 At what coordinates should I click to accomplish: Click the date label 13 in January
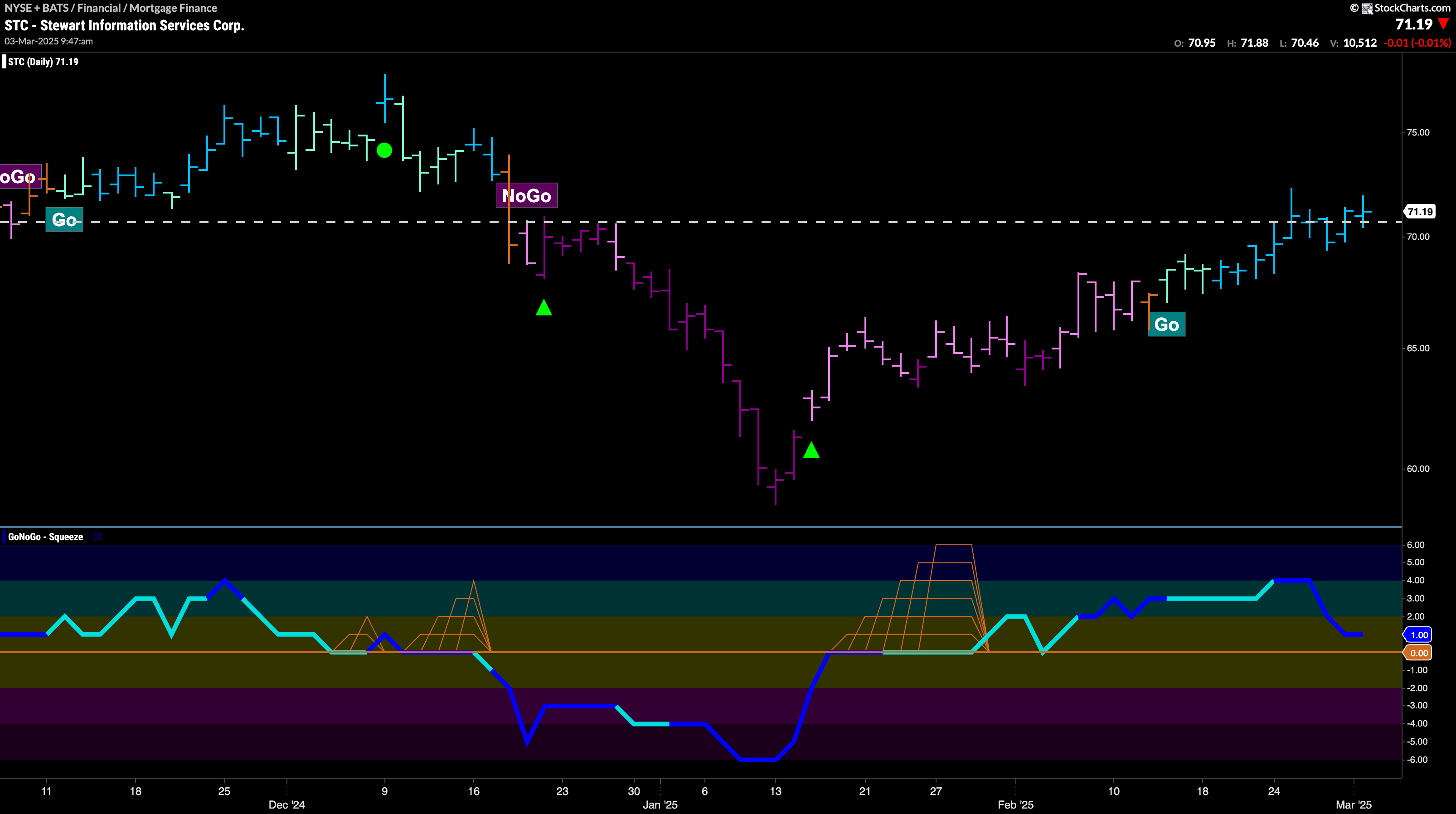point(776,791)
